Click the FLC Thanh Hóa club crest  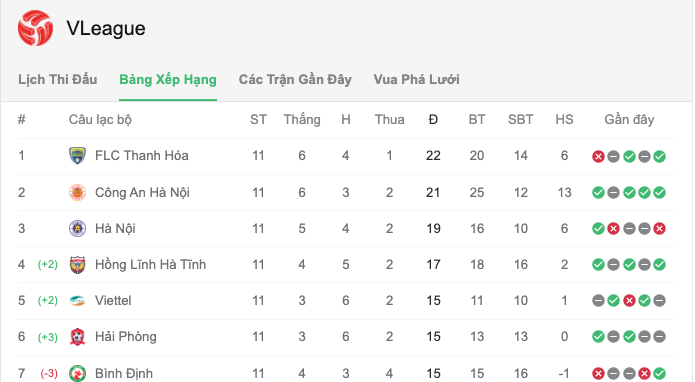click(x=78, y=156)
